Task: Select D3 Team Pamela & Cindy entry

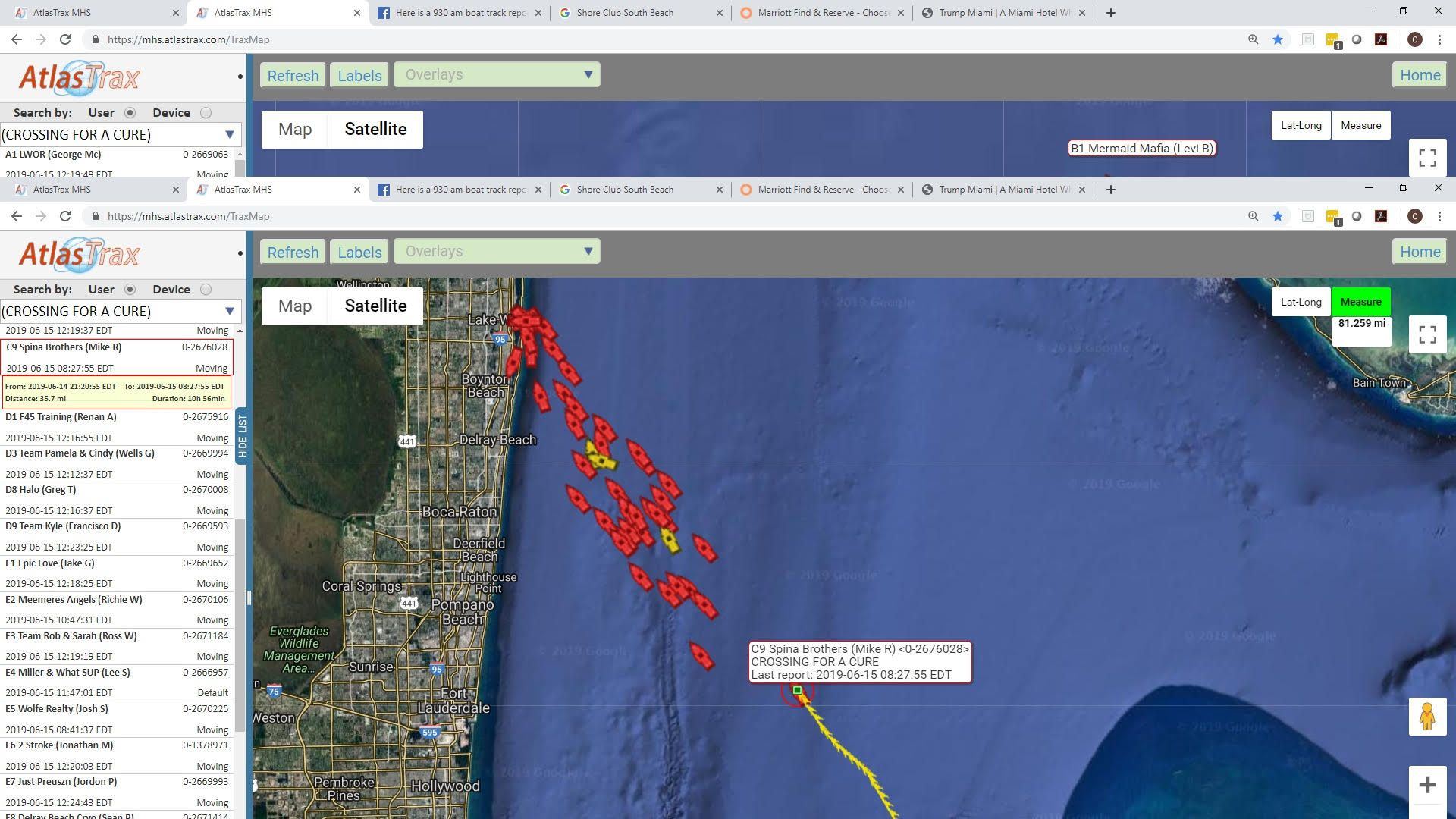Action: (117, 463)
